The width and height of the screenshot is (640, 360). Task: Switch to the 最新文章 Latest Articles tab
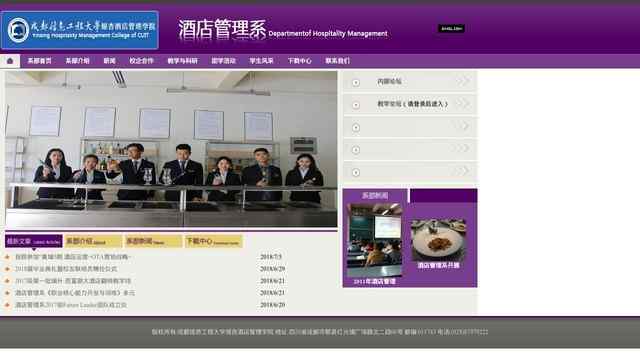pos(33,241)
